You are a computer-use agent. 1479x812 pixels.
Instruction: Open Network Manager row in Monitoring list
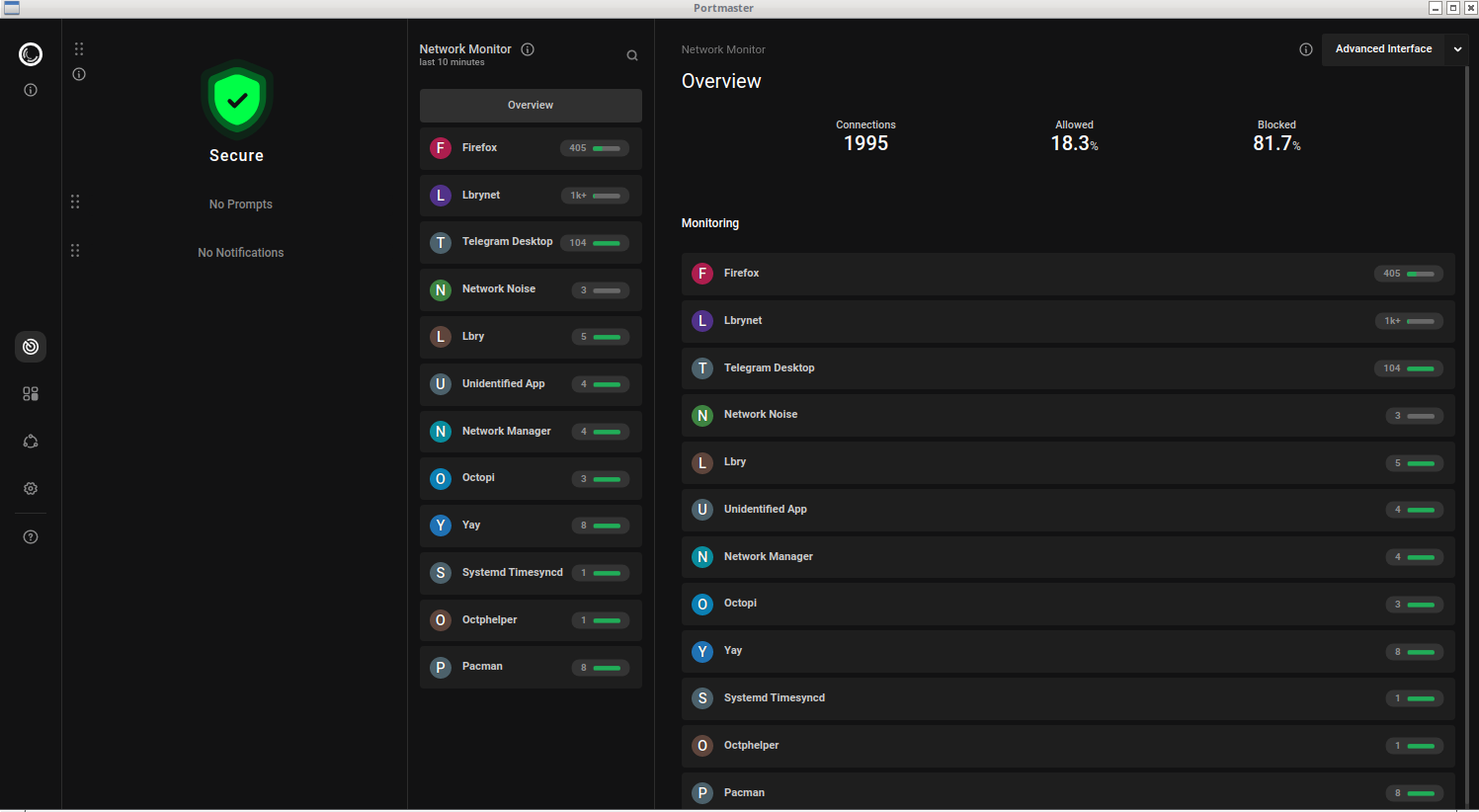1067,557
